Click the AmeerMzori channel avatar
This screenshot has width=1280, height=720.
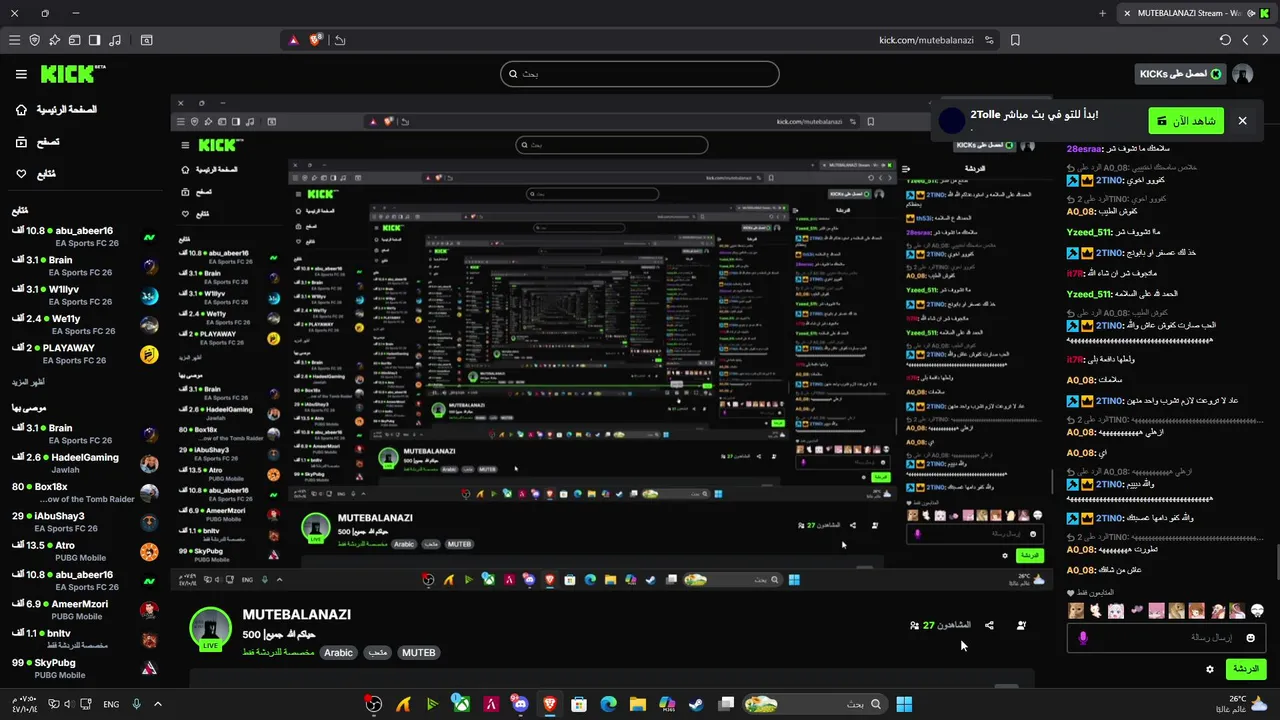pyautogui.click(x=149, y=611)
